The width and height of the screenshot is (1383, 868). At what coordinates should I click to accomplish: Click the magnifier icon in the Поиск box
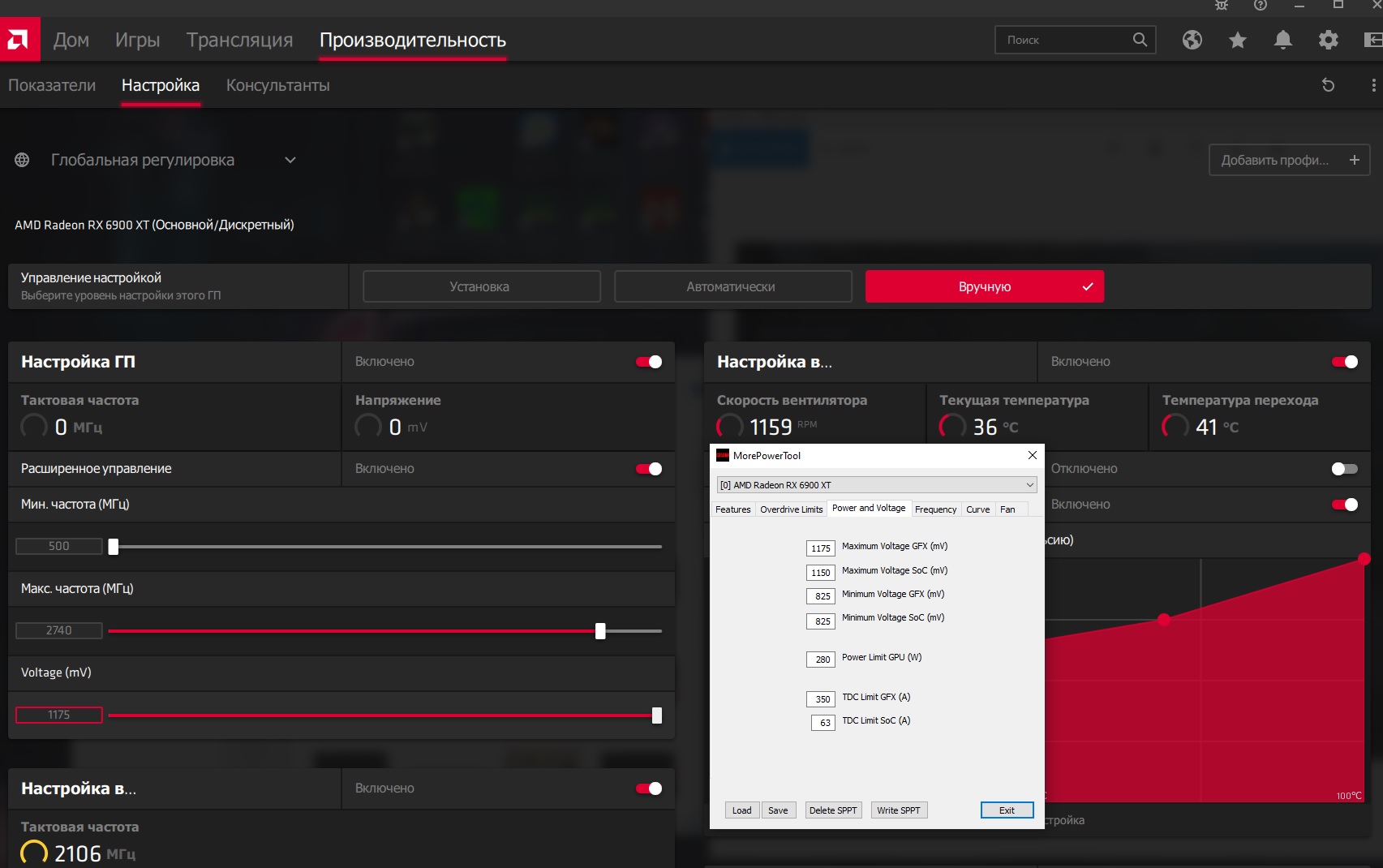[x=1140, y=40]
